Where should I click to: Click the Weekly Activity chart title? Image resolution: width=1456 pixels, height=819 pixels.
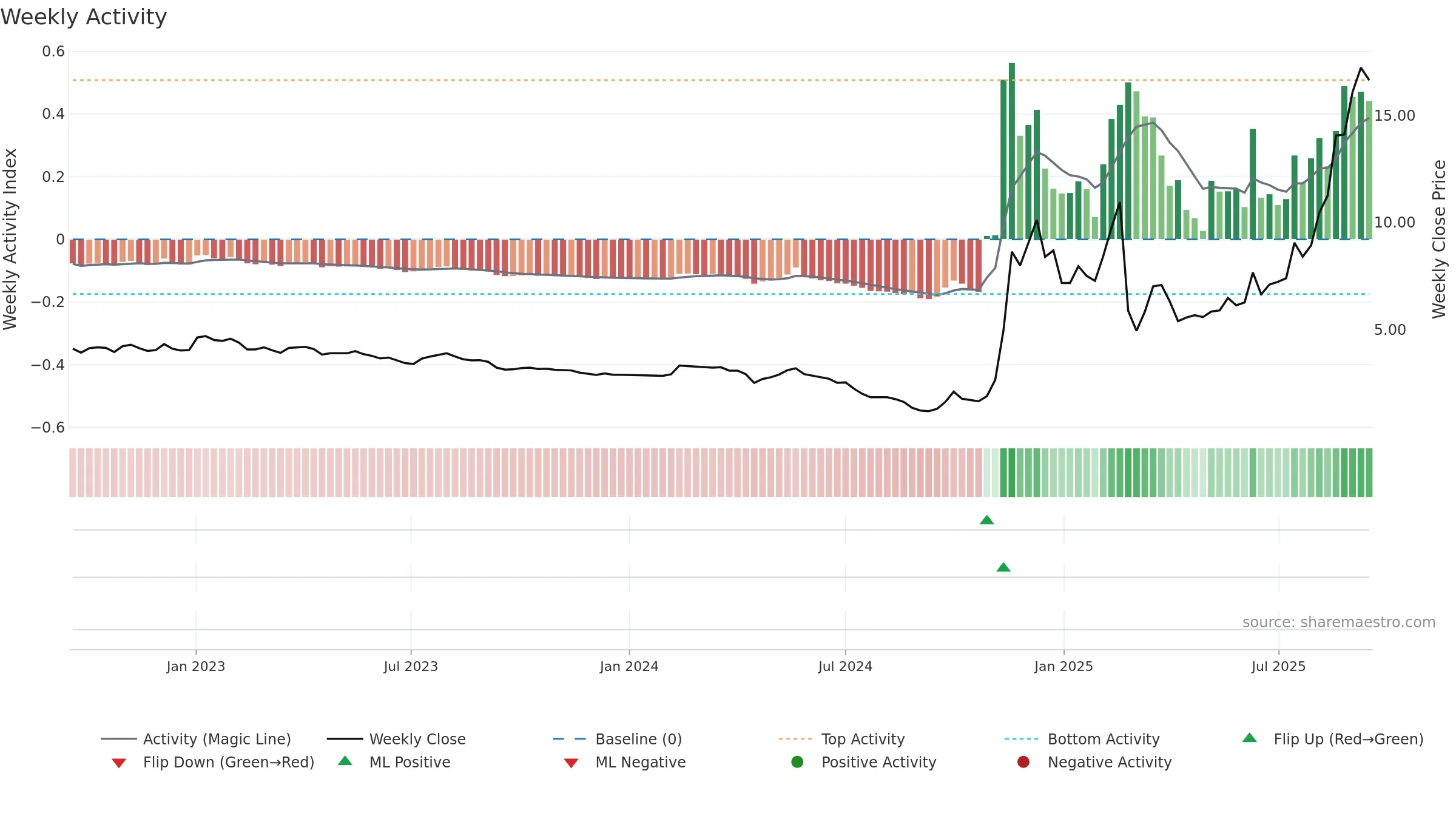84,17
